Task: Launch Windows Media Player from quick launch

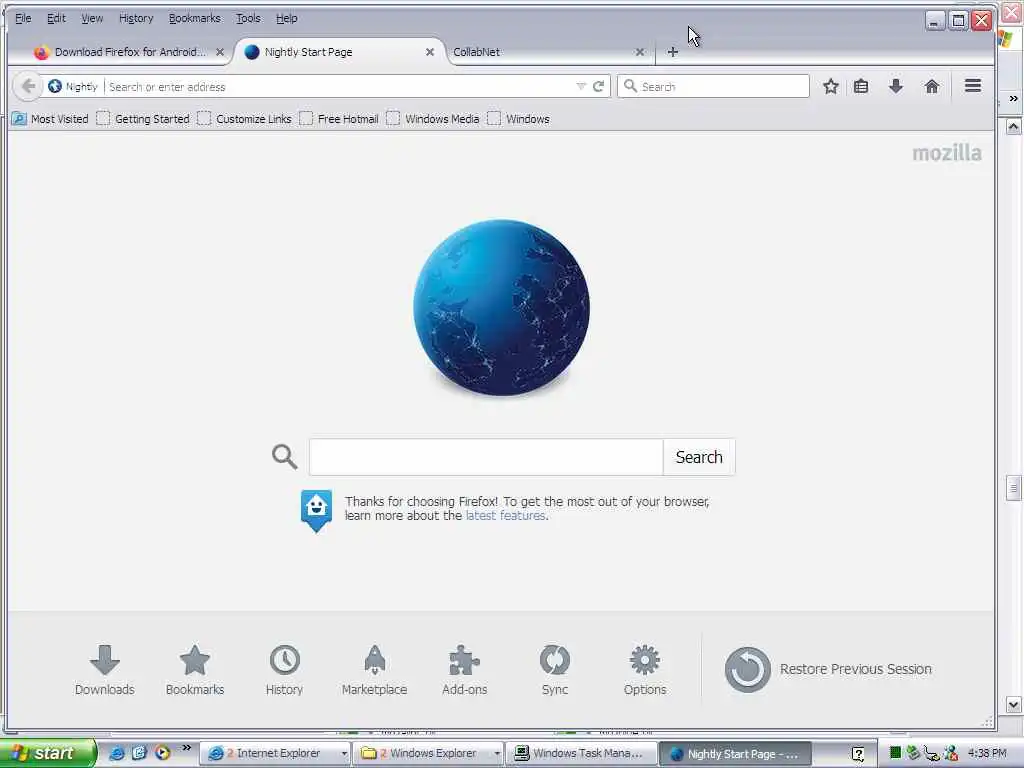Action: [x=163, y=754]
